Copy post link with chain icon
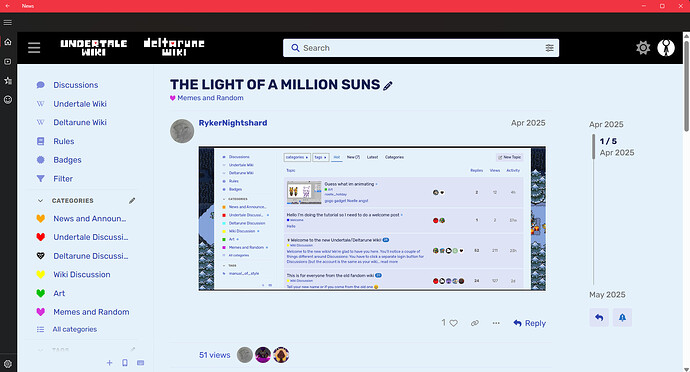 474,323
